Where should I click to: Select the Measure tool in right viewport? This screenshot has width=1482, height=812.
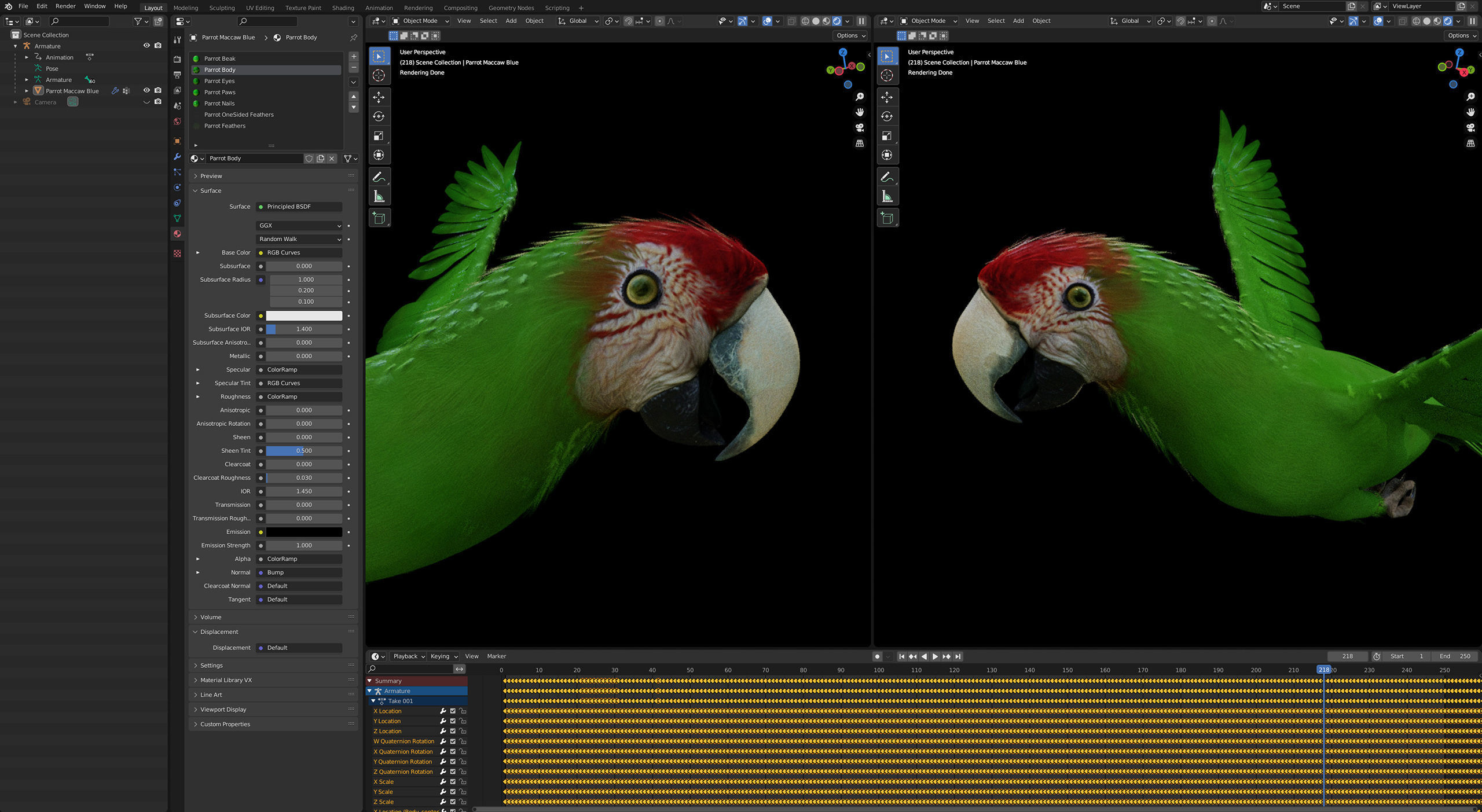pyautogui.click(x=887, y=197)
